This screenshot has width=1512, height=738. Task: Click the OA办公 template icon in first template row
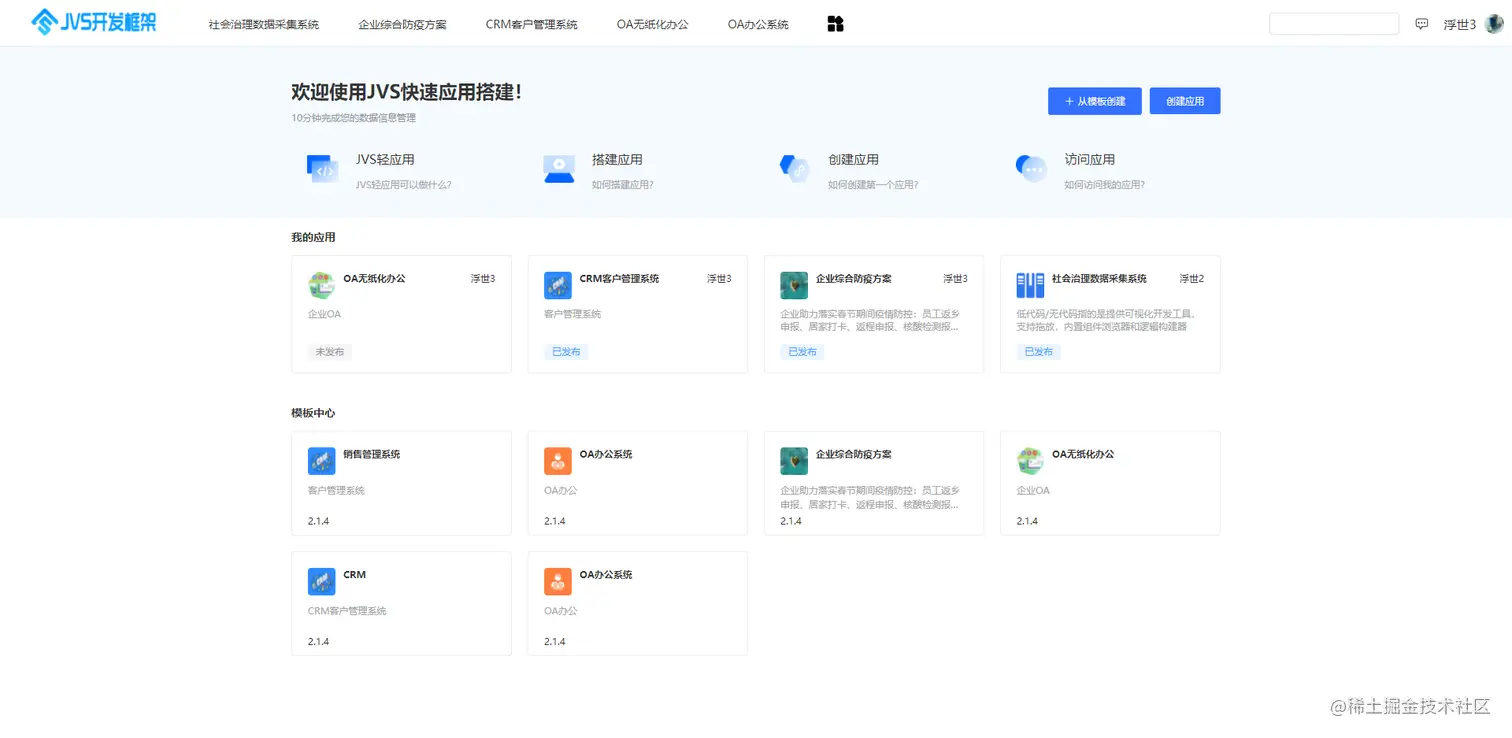(557, 461)
